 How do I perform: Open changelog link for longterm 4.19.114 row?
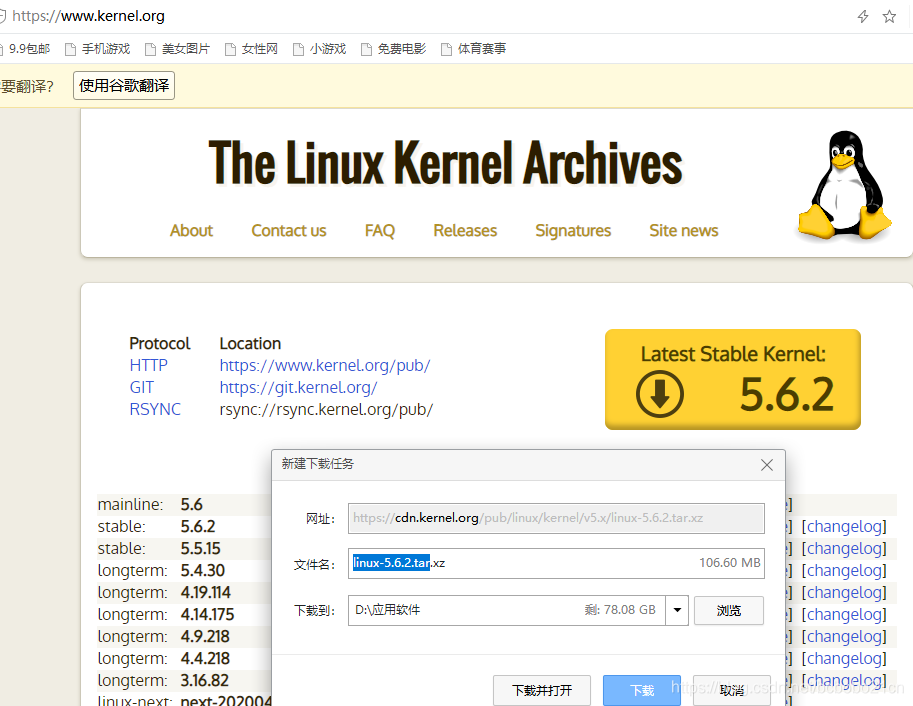point(844,592)
